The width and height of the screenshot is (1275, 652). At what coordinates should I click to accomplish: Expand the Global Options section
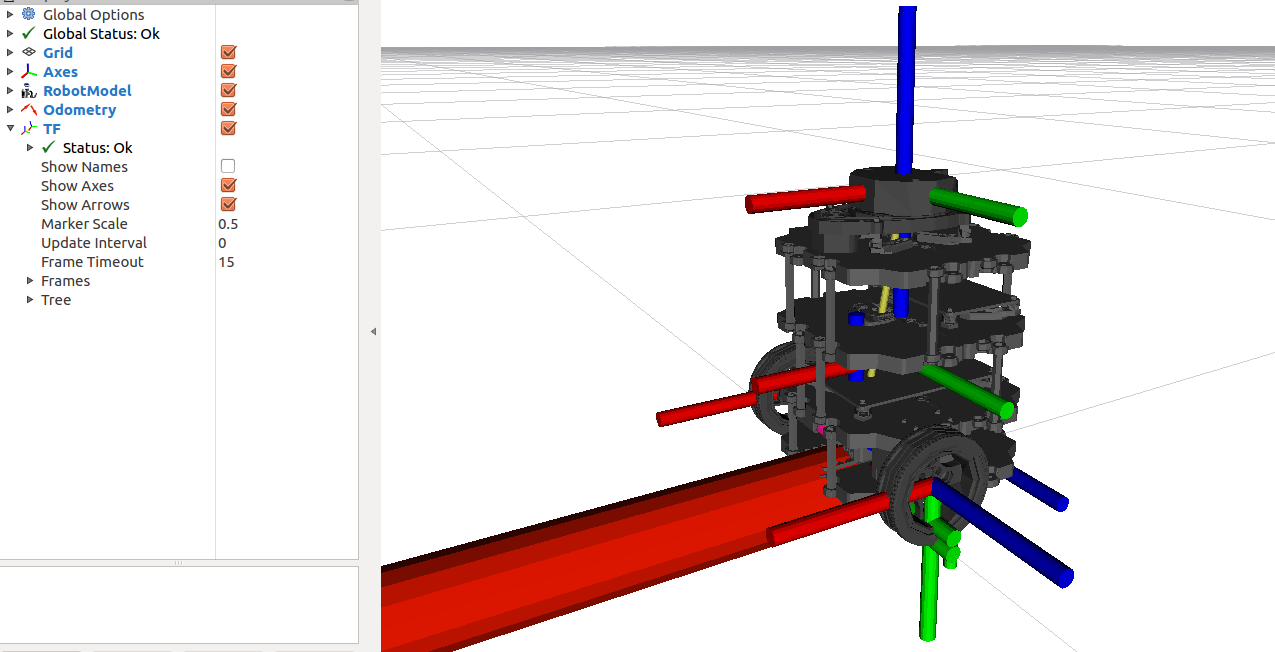pyautogui.click(x=10, y=14)
